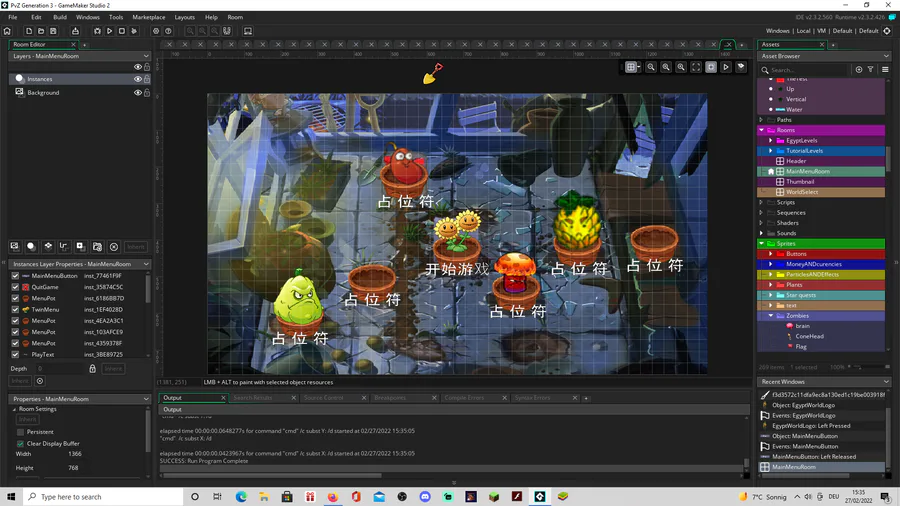Create a new project from toolbar
The image size is (900, 506).
tap(29, 31)
